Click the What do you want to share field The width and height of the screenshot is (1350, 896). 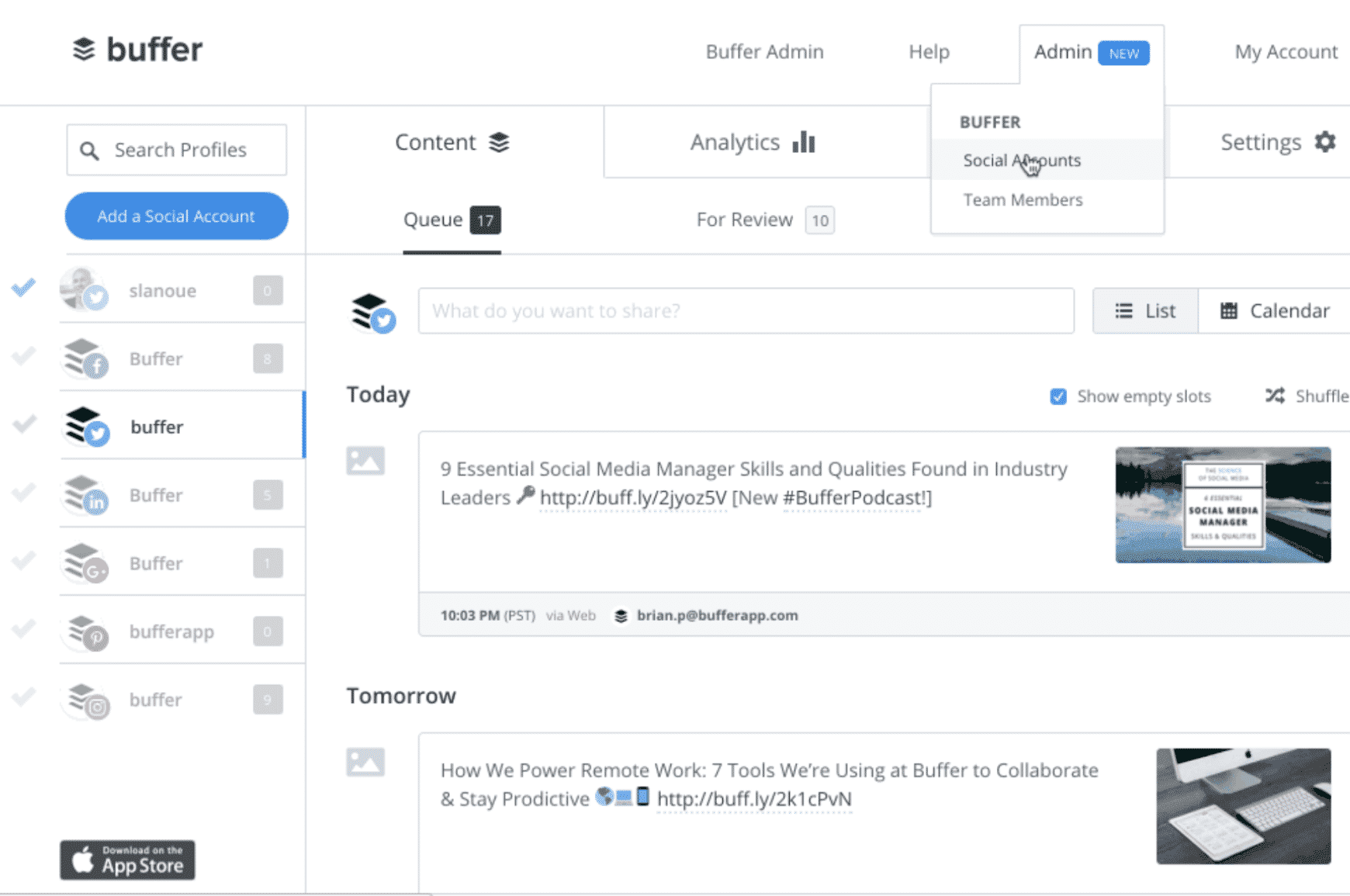point(746,311)
